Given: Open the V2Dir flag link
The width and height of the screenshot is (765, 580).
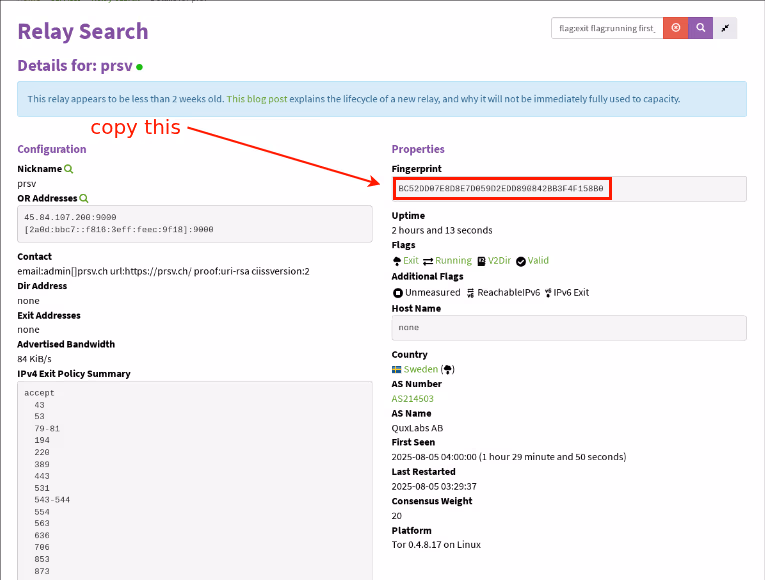Looking at the screenshot, I should point(499,261).
